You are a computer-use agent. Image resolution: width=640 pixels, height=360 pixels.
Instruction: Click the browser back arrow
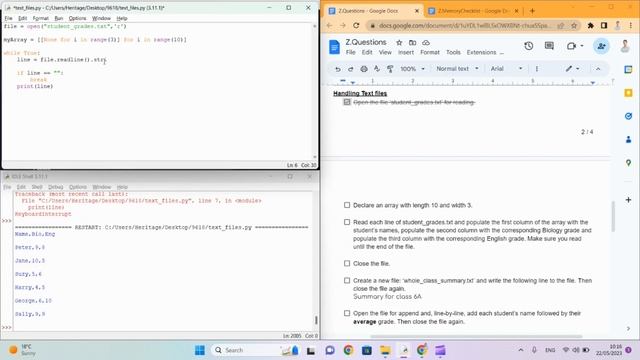click(329, 25)
